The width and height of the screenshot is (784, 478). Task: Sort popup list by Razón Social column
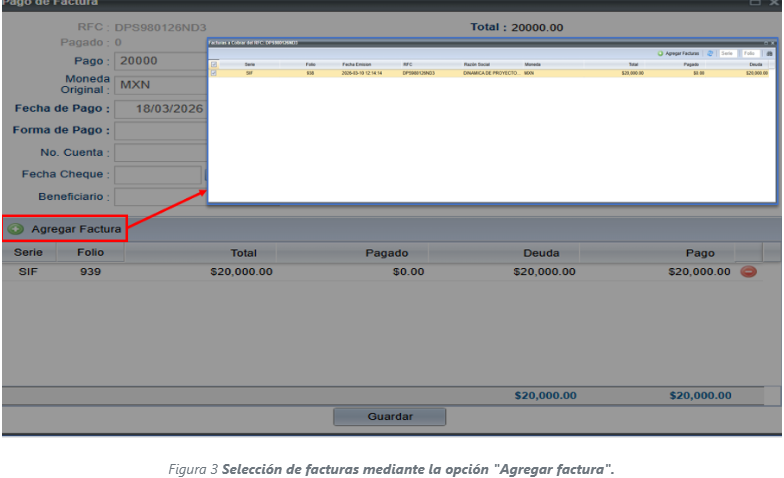(478, 63)
